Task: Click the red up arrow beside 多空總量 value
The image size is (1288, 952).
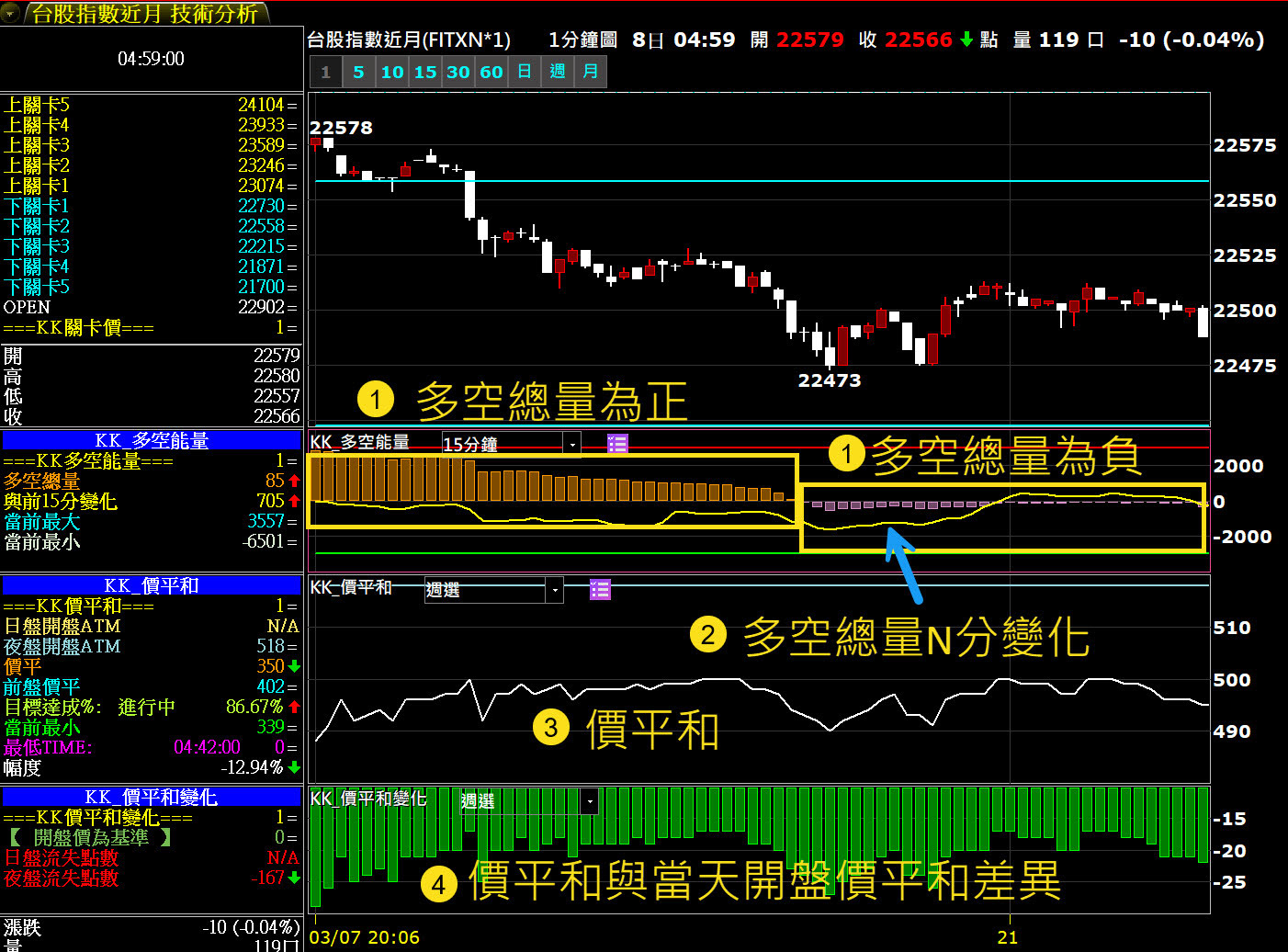Action: pos(294,481)
